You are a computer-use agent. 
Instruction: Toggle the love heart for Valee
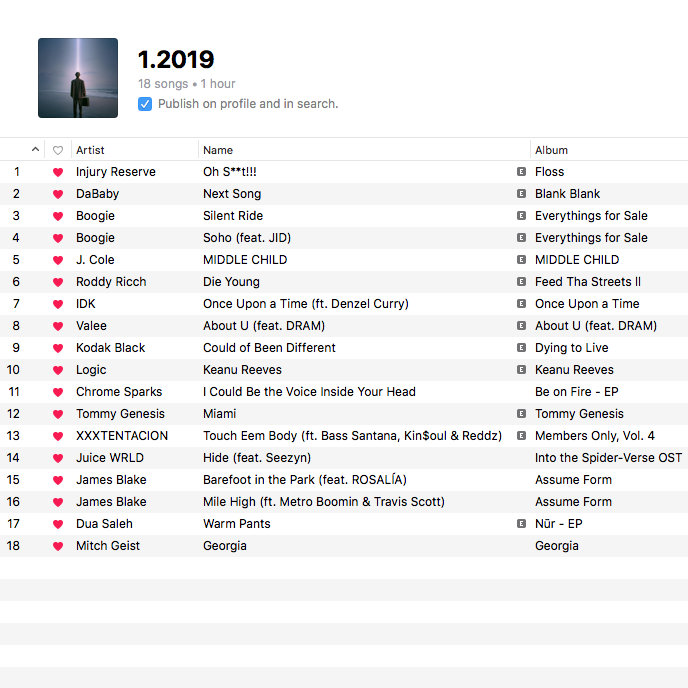pyautogui.click(x=57, y=326)
